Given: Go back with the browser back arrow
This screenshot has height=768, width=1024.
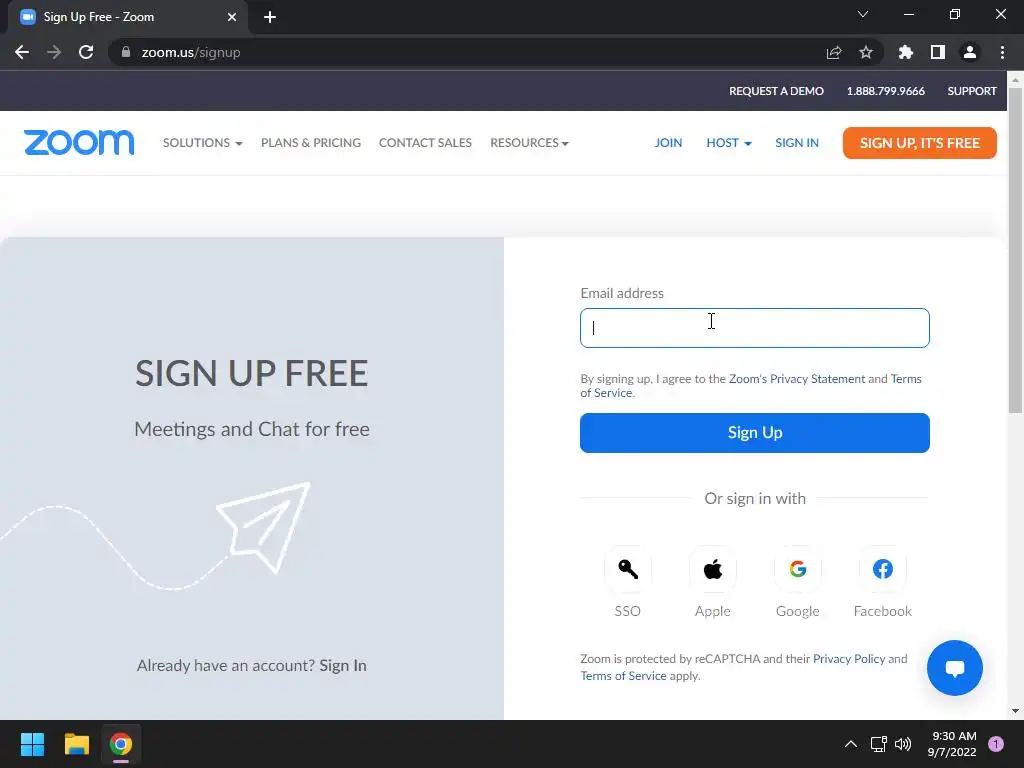Looking at the screenshot, I should coord(22,52).
